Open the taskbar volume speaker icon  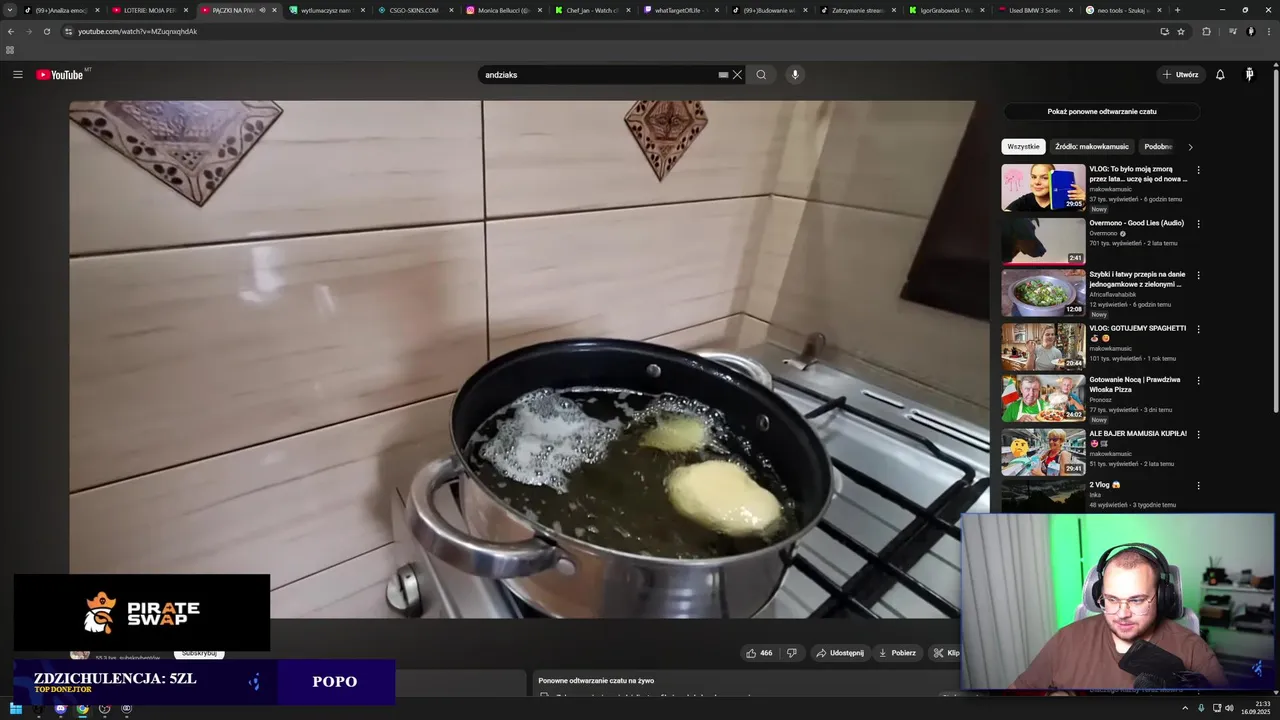tap(1229, 708)
